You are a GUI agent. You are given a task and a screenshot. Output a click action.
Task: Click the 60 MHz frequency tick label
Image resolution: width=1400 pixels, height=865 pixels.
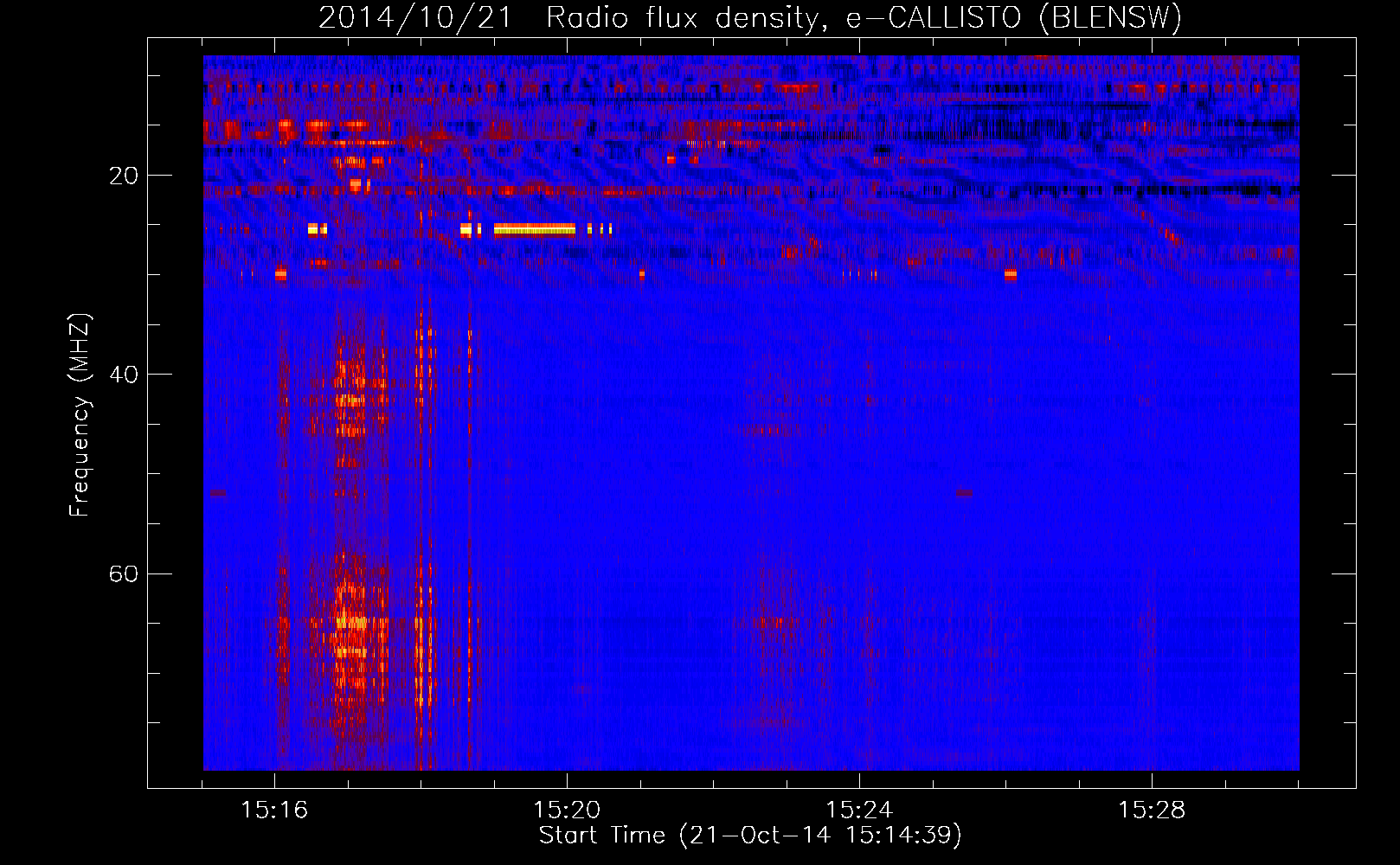pyautogui.click(x=124, y=573)
